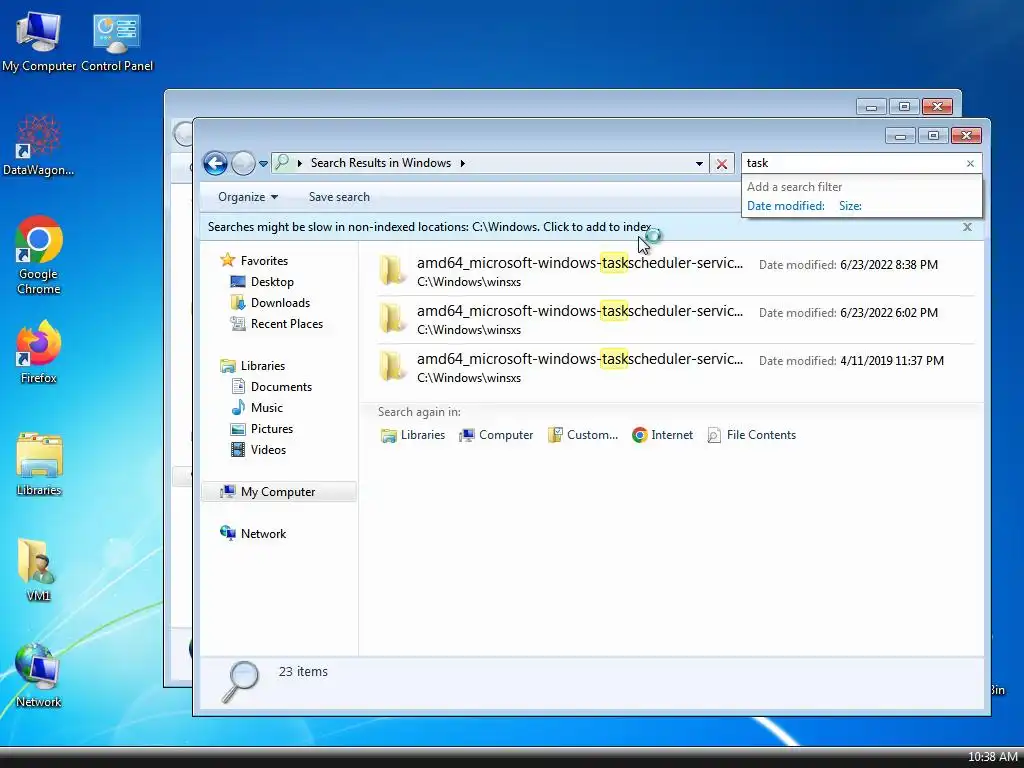Click inside the 'task' search field

point(852,163)
